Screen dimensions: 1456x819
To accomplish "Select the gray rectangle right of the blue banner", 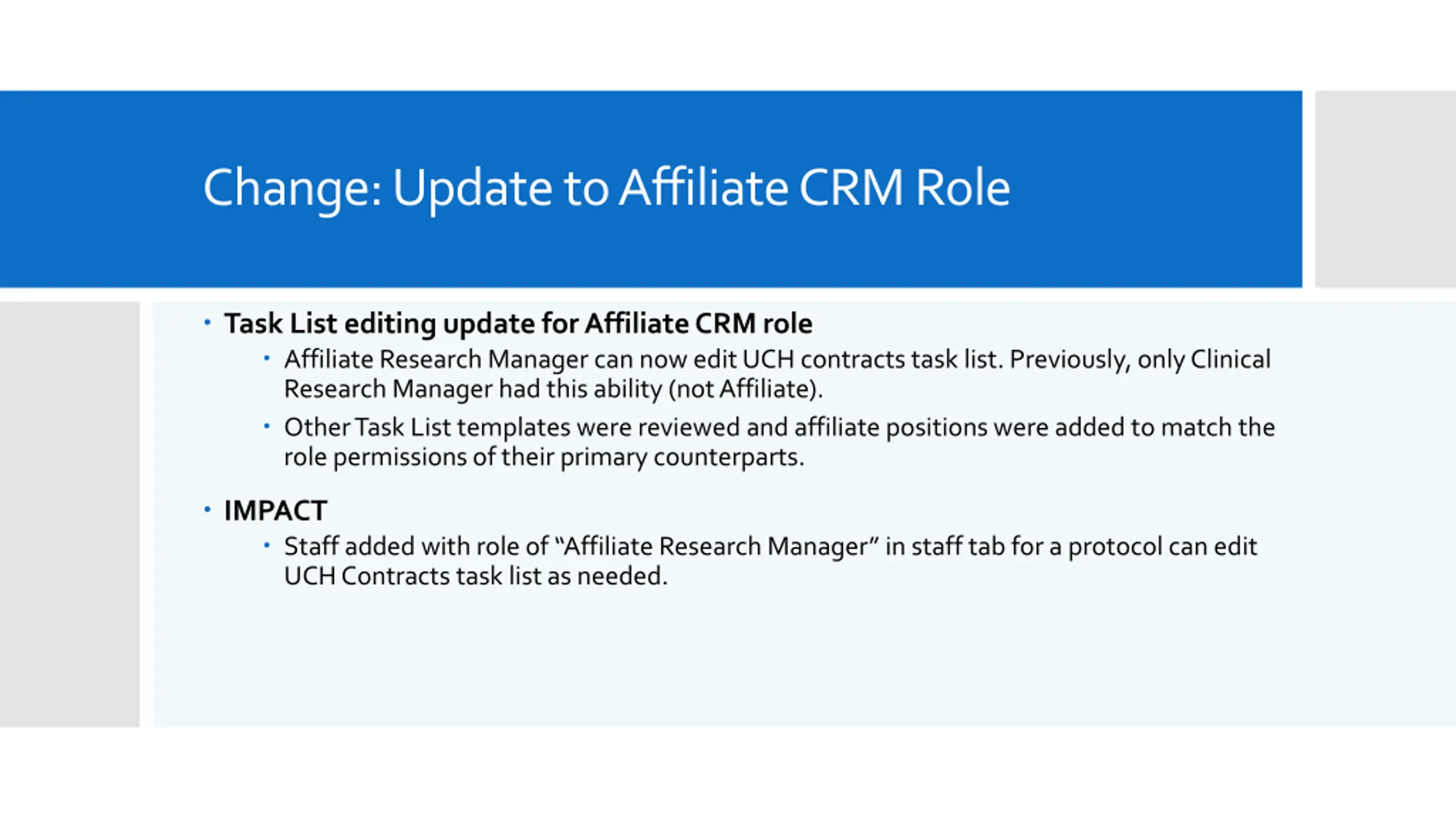I will (x=1385, y=189).
